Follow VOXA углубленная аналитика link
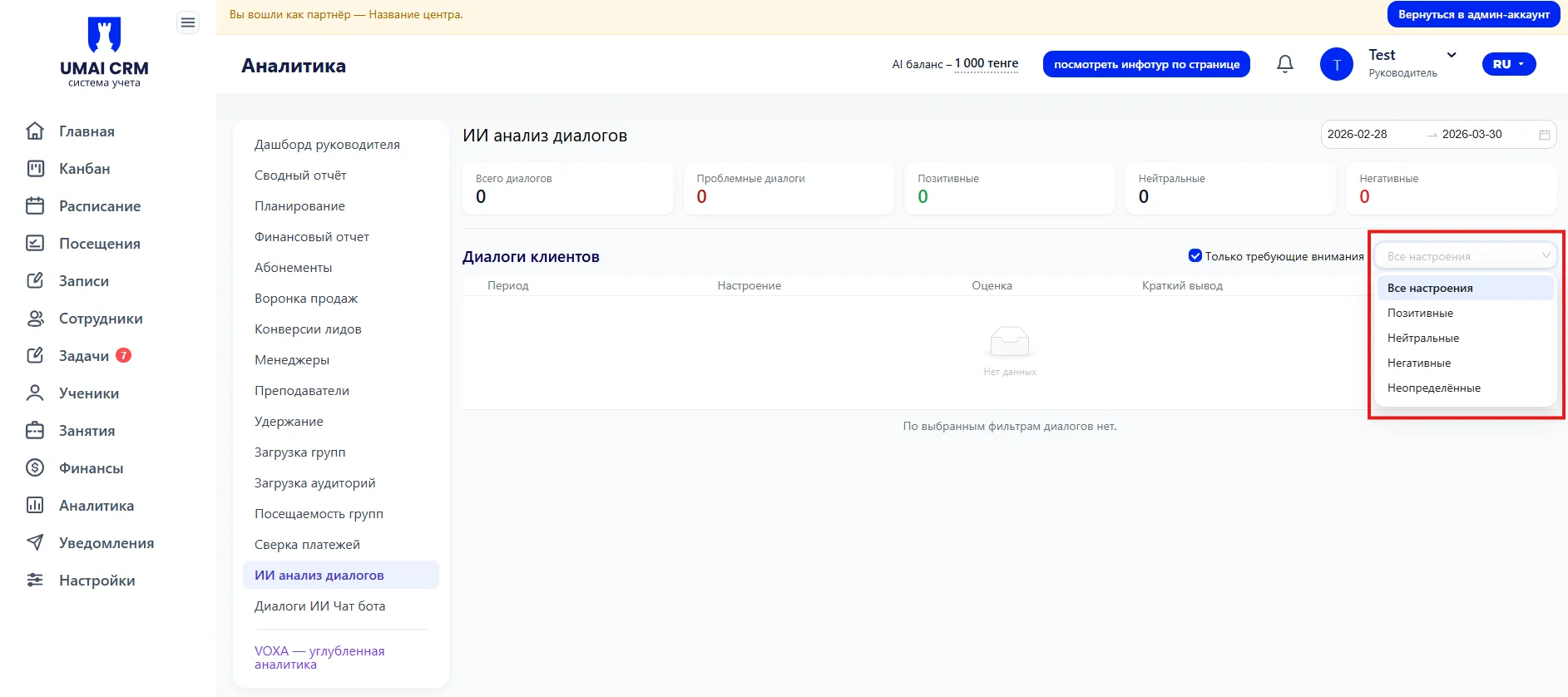 [x=319, y=657]
